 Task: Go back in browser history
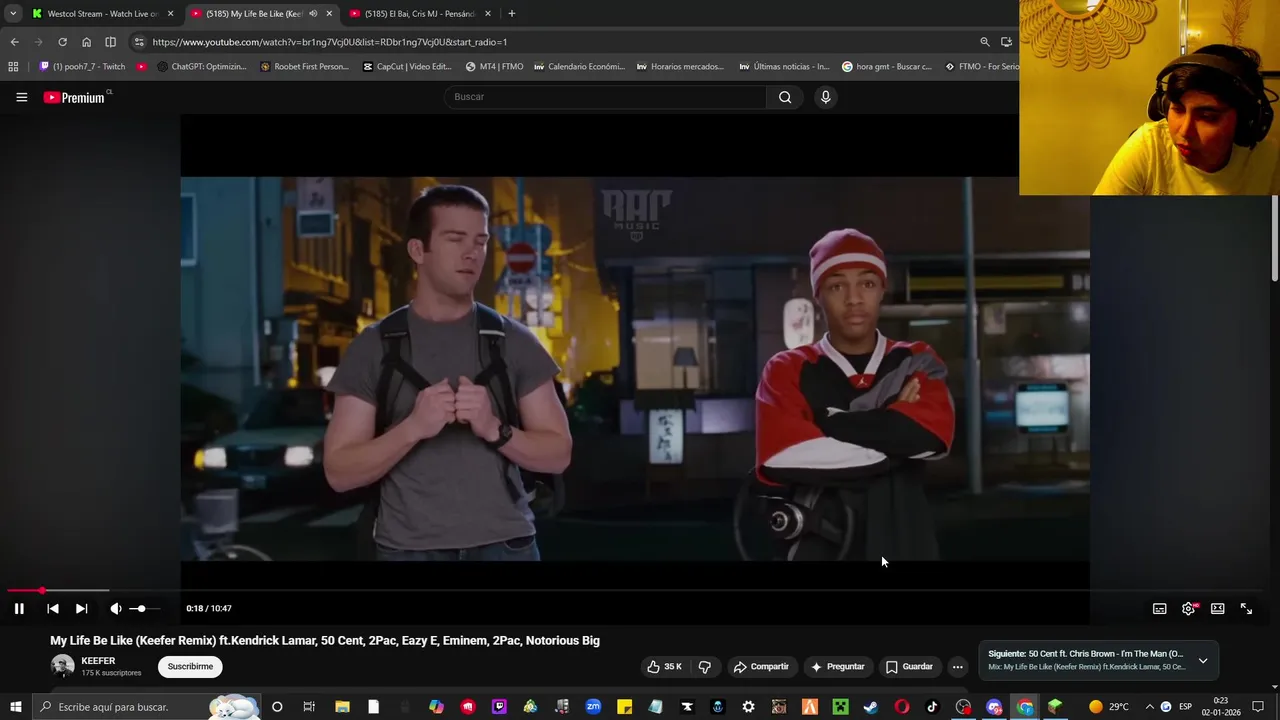pyautogui.click(x=14, y=42)
